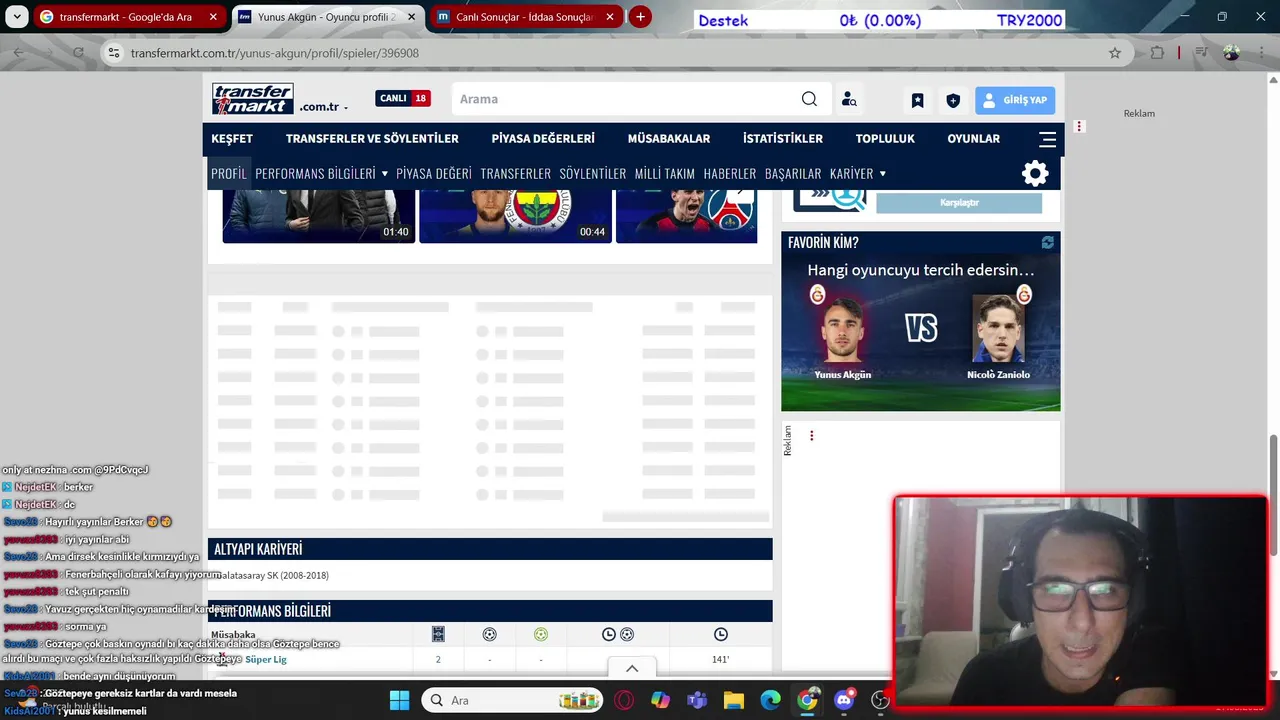Click the watchlist bookmark icon
This screenshot has height=720, width=1280.
[917, 100]
